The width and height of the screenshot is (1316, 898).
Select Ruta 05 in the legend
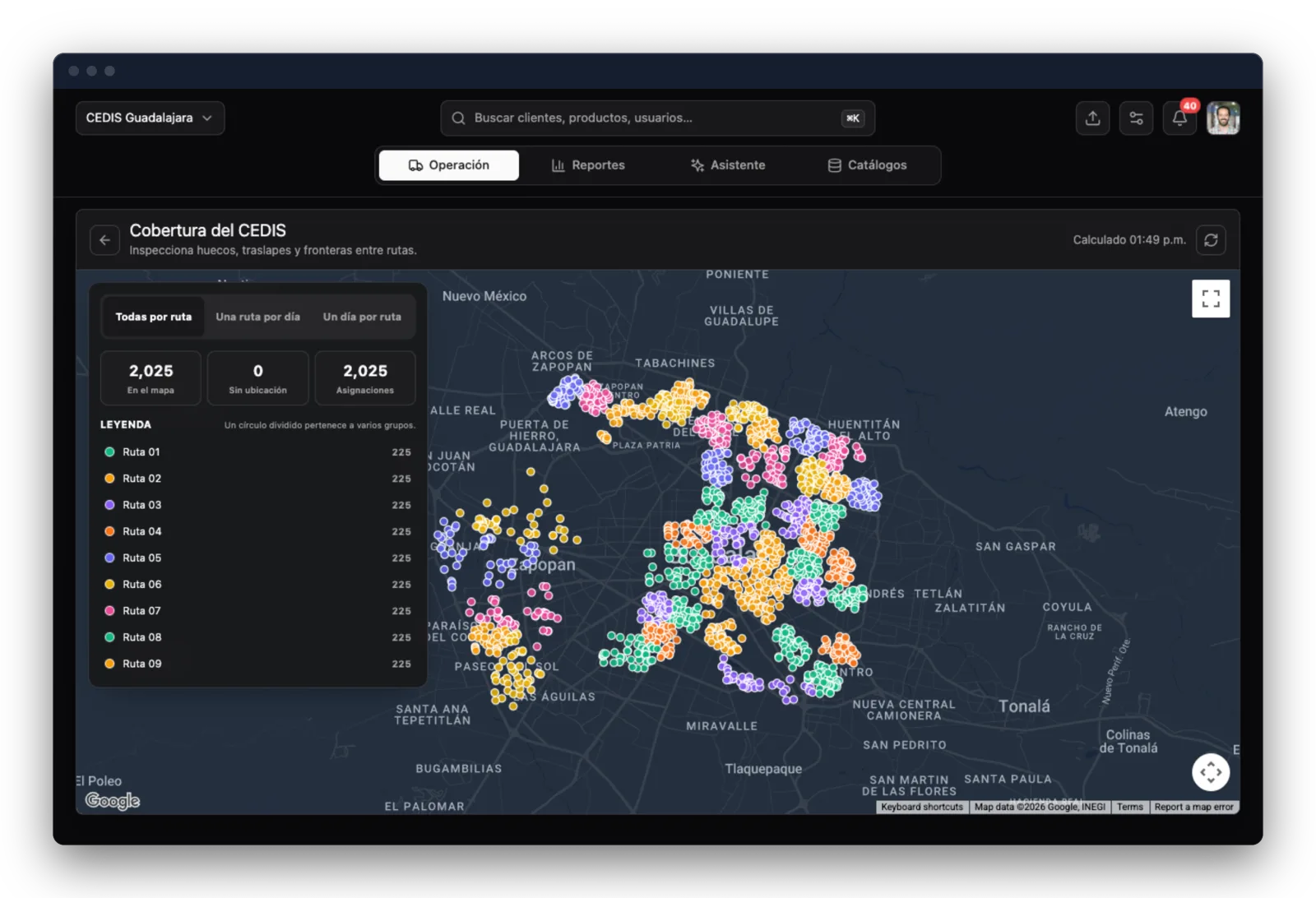tap(257, 558)
